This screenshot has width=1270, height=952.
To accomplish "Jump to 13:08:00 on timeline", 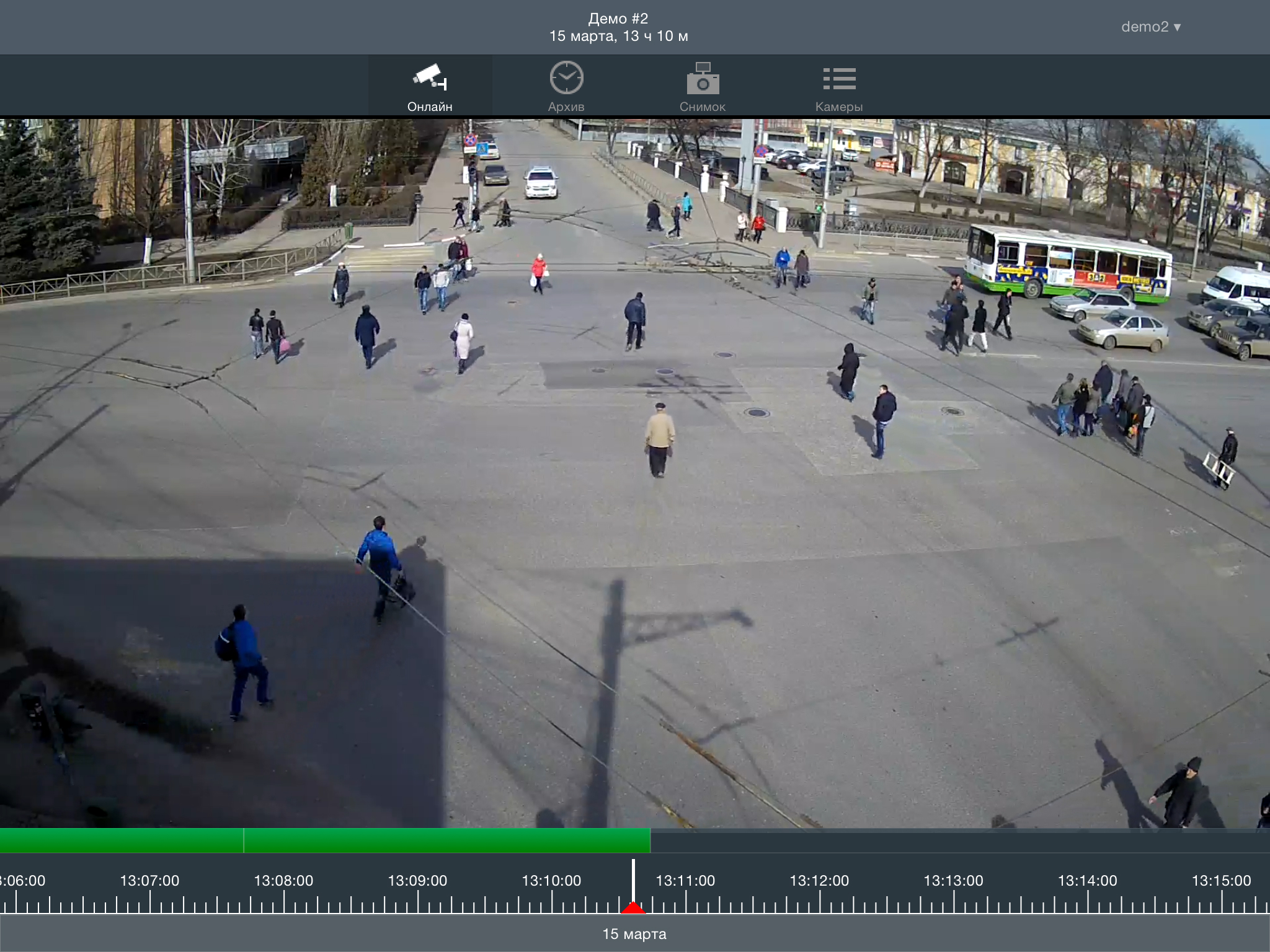I will click(283, 881).
